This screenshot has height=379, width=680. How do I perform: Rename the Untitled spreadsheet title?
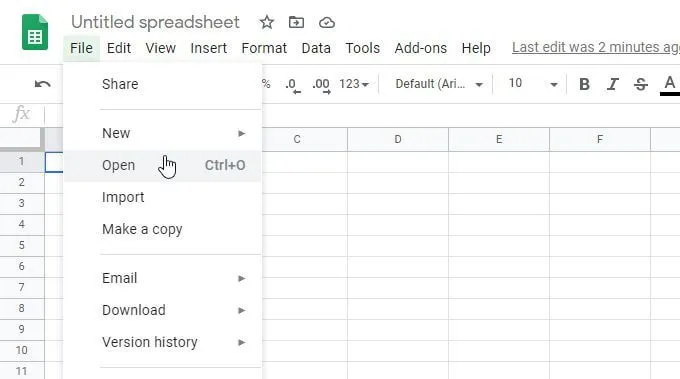155,22
